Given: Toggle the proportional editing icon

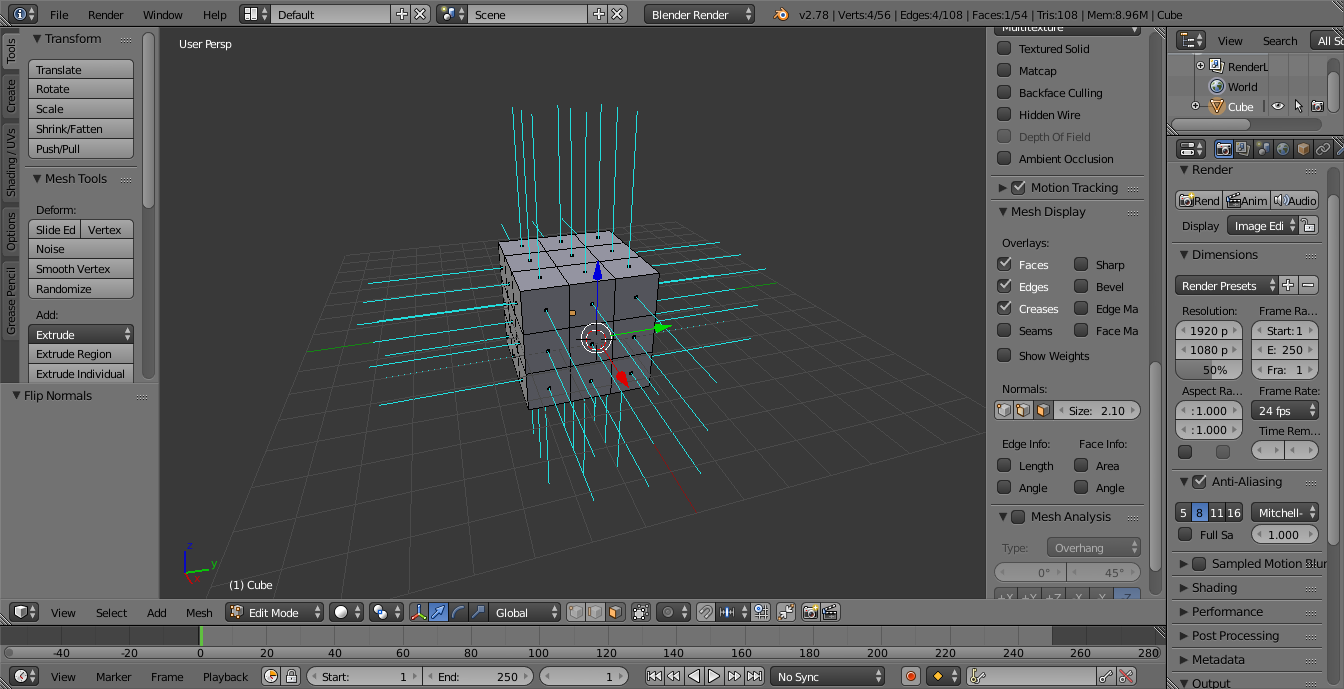Looking at the screenshot, I should [x=669, y=612].
